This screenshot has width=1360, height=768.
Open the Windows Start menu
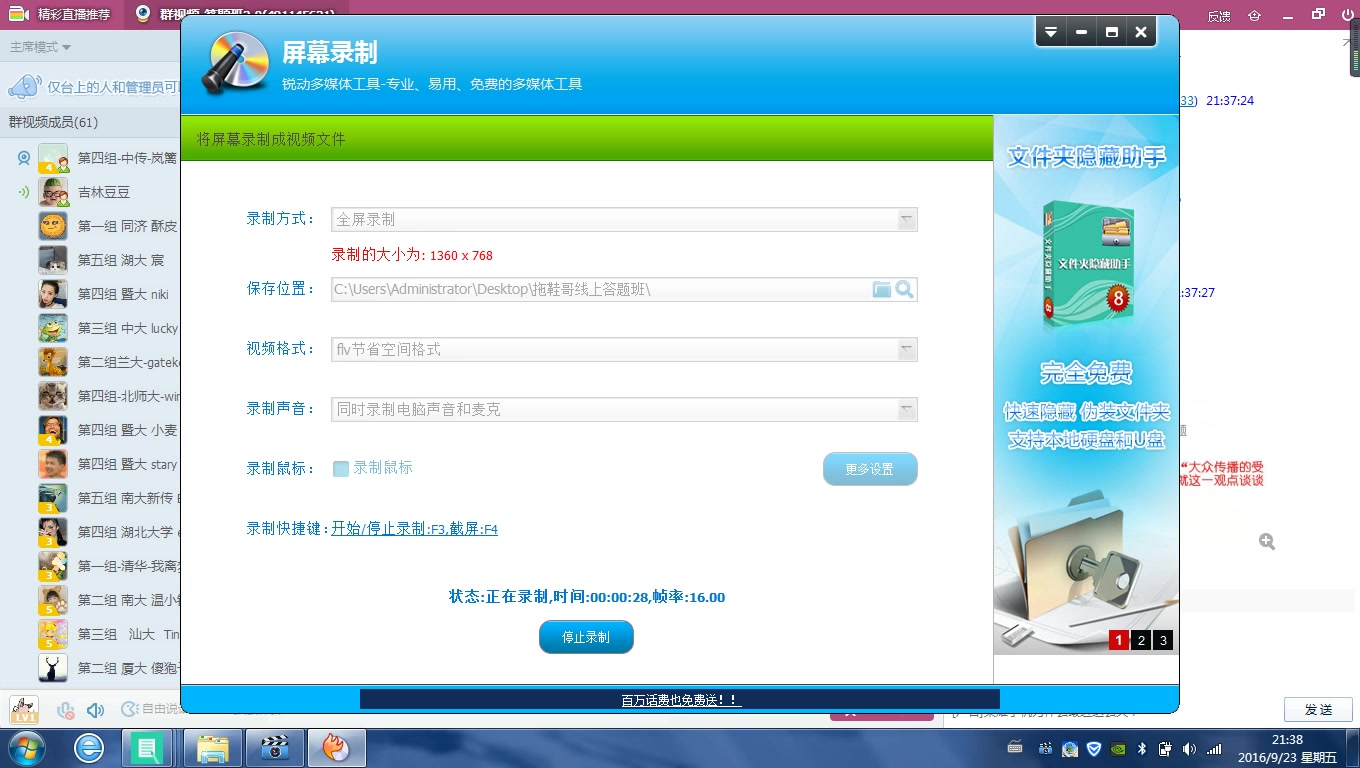[27, 747]
